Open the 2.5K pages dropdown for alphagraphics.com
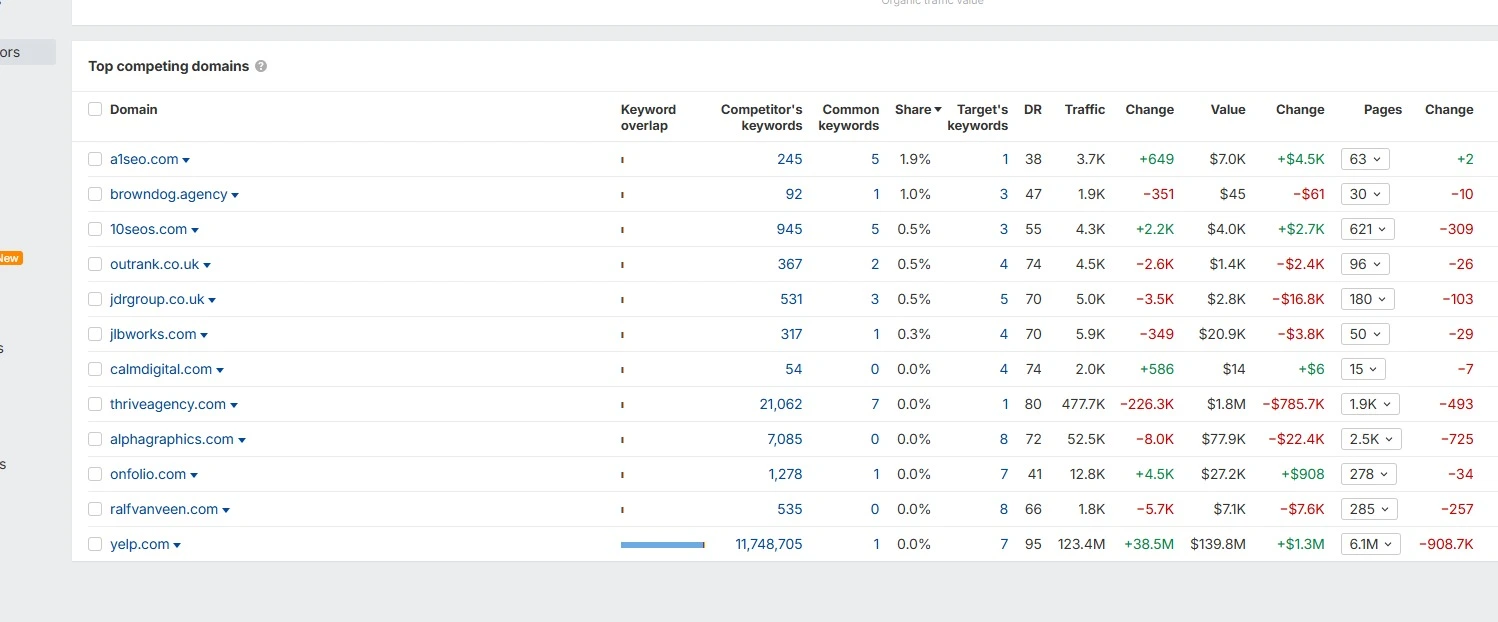The image size is (1498, 622). 1371,439
